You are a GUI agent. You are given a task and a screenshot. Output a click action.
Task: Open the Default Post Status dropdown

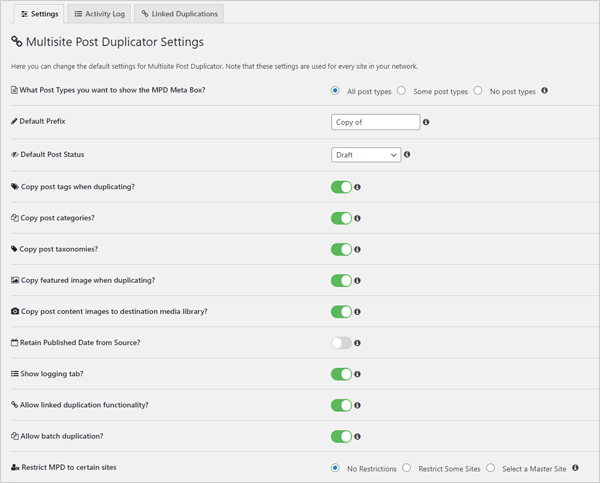366,155
